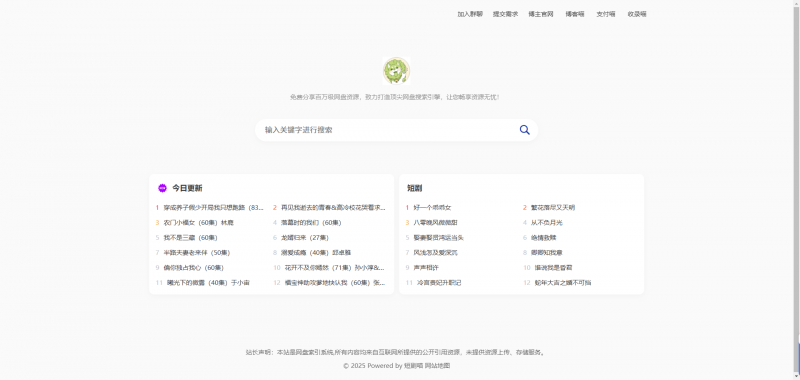Click the purple NEW badge beside 今日更新
This screenshot has width=800, height=380.
pos(162,188)
